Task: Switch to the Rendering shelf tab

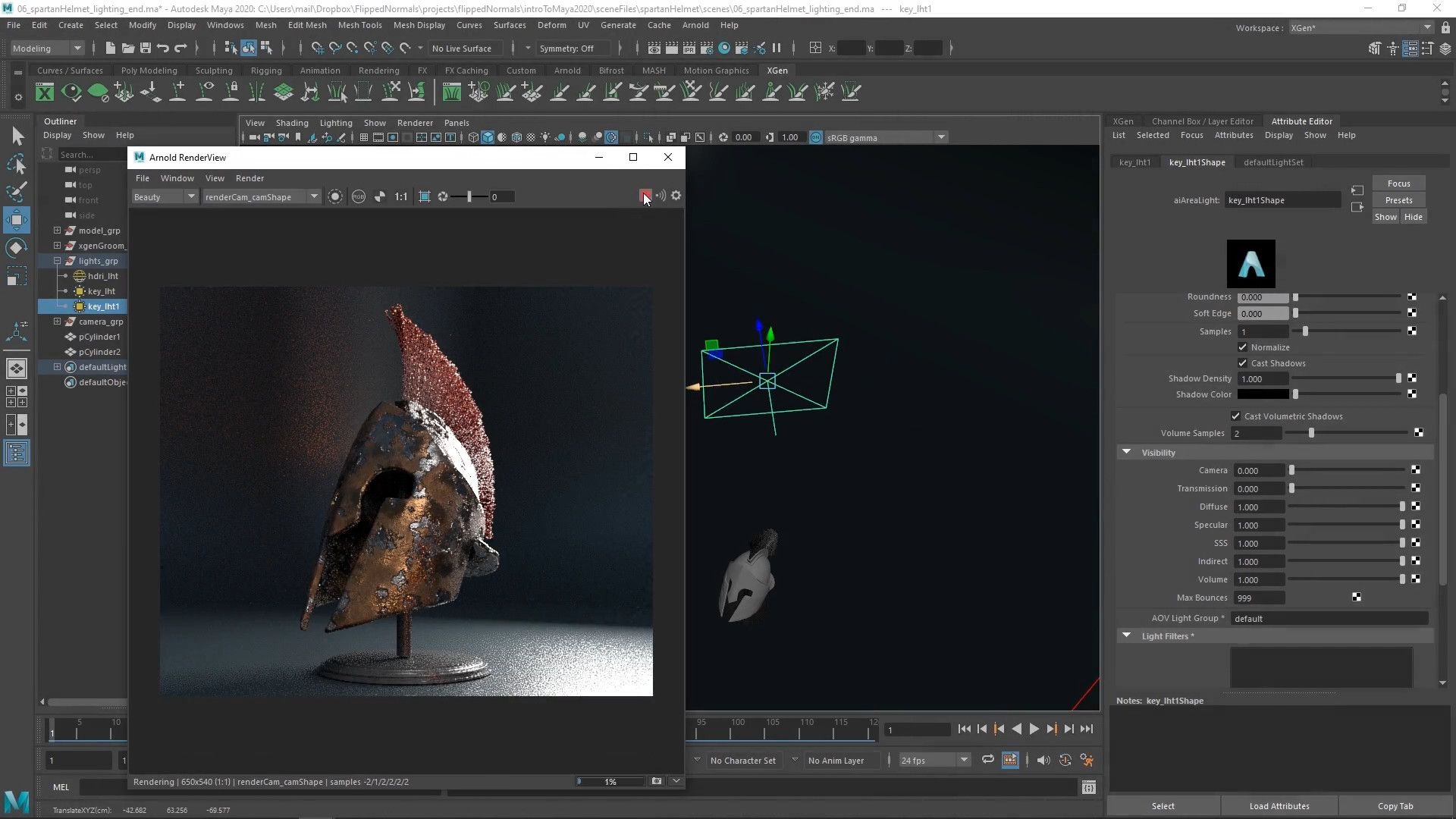Action: 378,71
